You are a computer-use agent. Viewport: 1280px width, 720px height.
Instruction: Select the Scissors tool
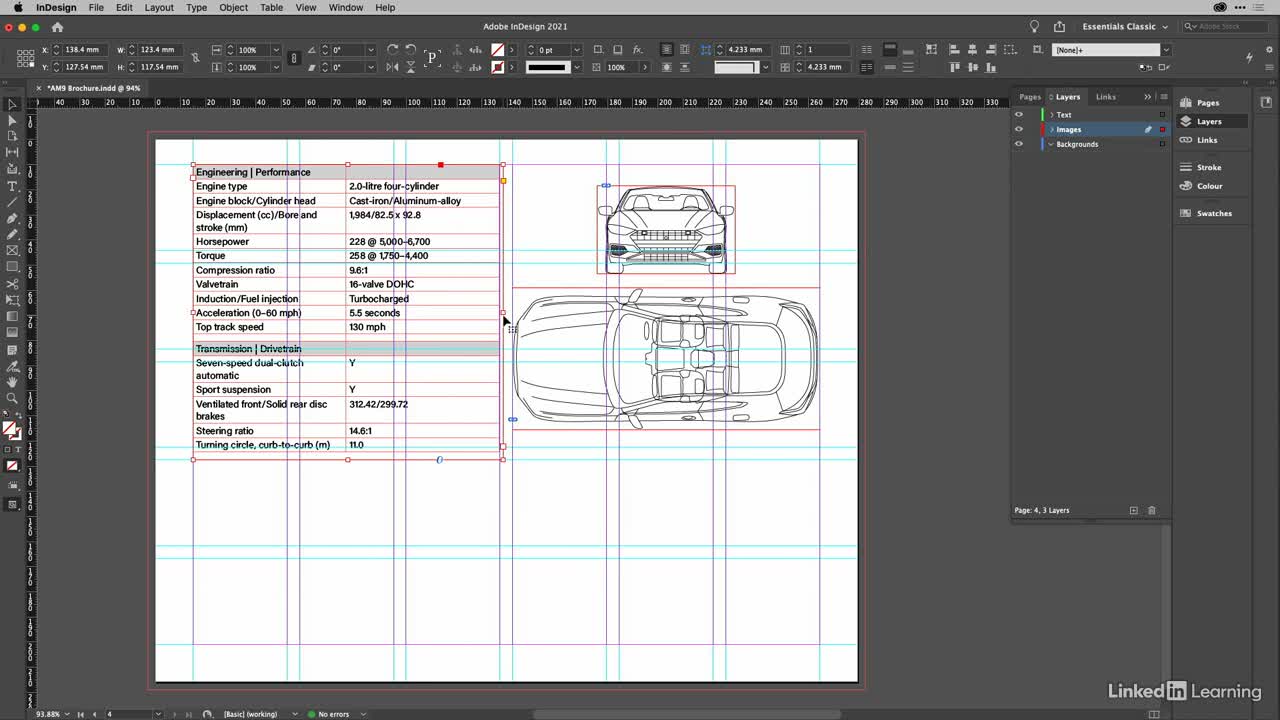[x=12, y=284]
